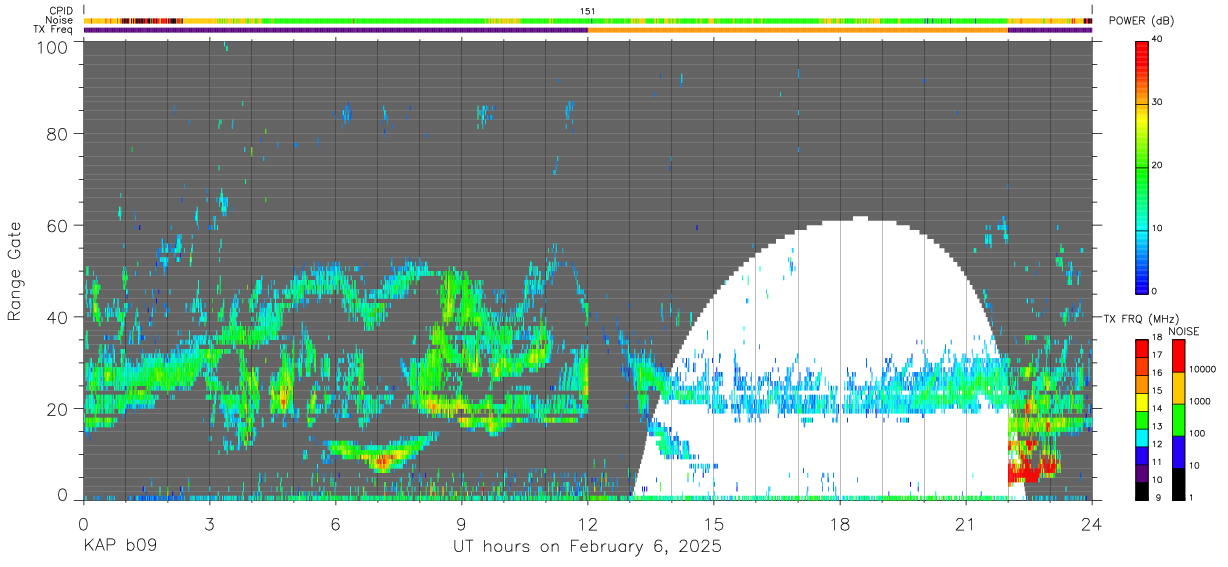1228x567 pixels.
Task: Click the Noise indicator bar above the plot
Action: [588, 20]
